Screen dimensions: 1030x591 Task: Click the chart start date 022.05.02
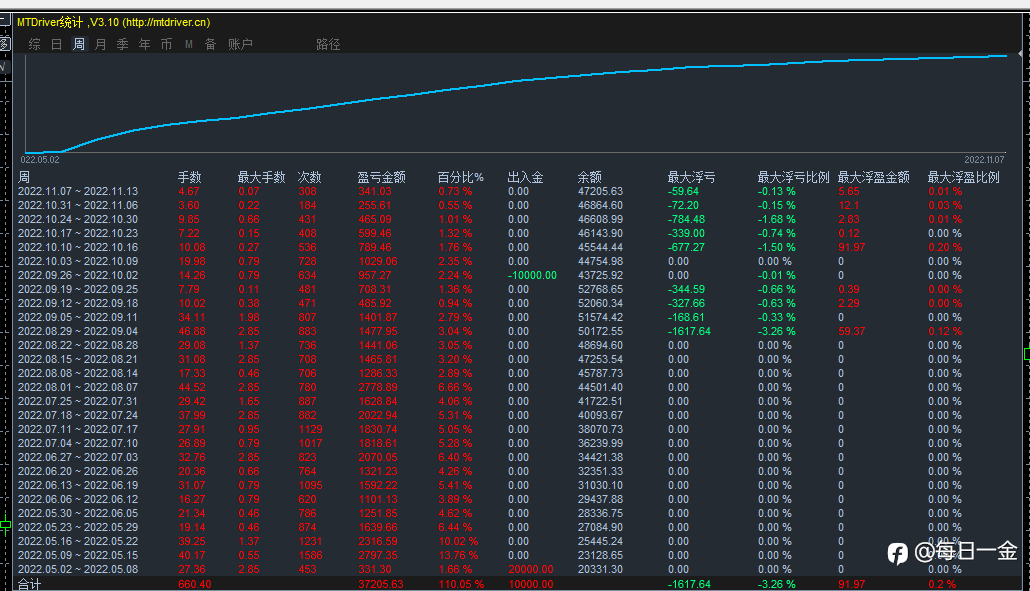40,160
